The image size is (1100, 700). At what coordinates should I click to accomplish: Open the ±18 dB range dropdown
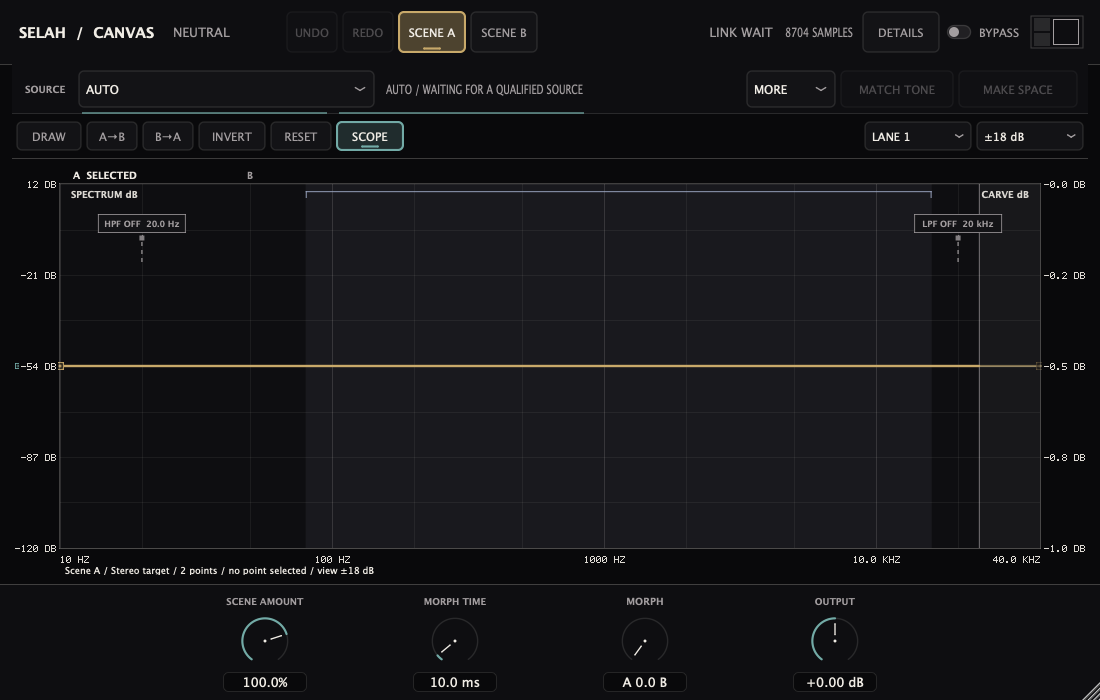1030,136
